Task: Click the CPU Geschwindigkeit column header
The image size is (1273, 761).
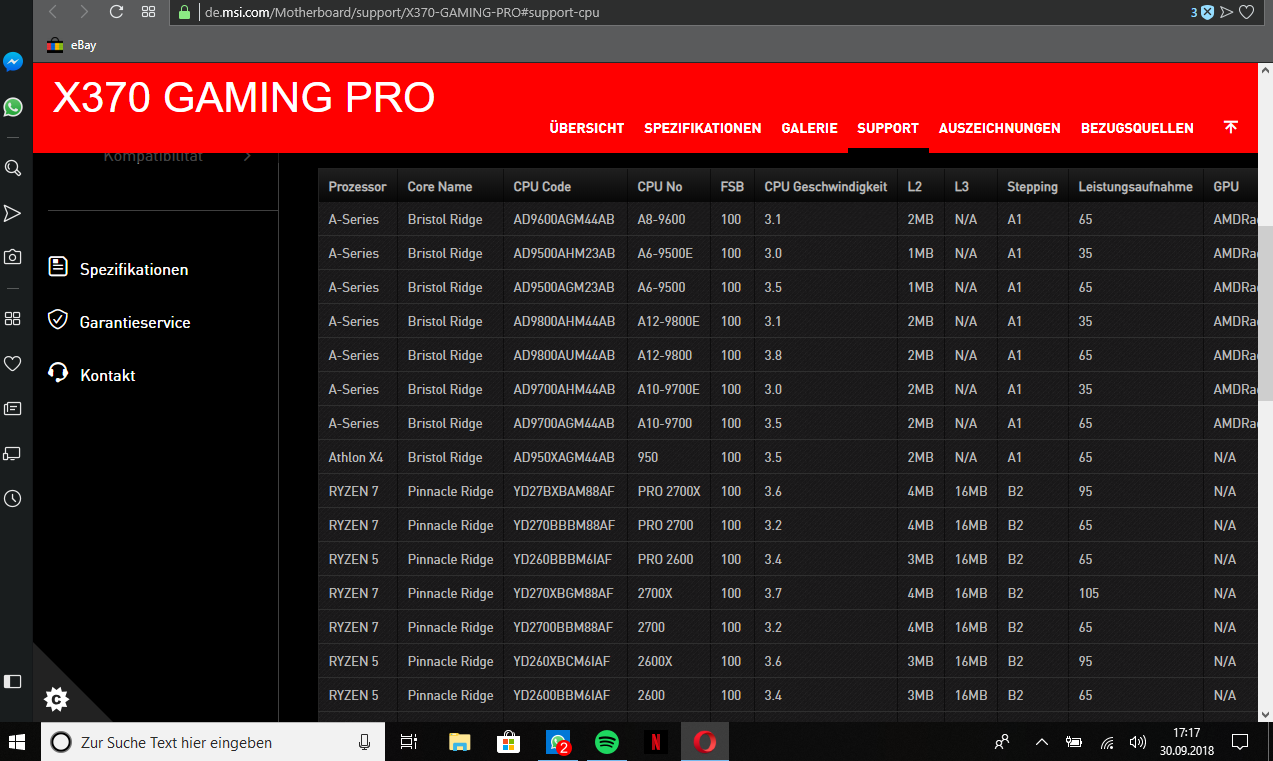Action: (826, 186)
